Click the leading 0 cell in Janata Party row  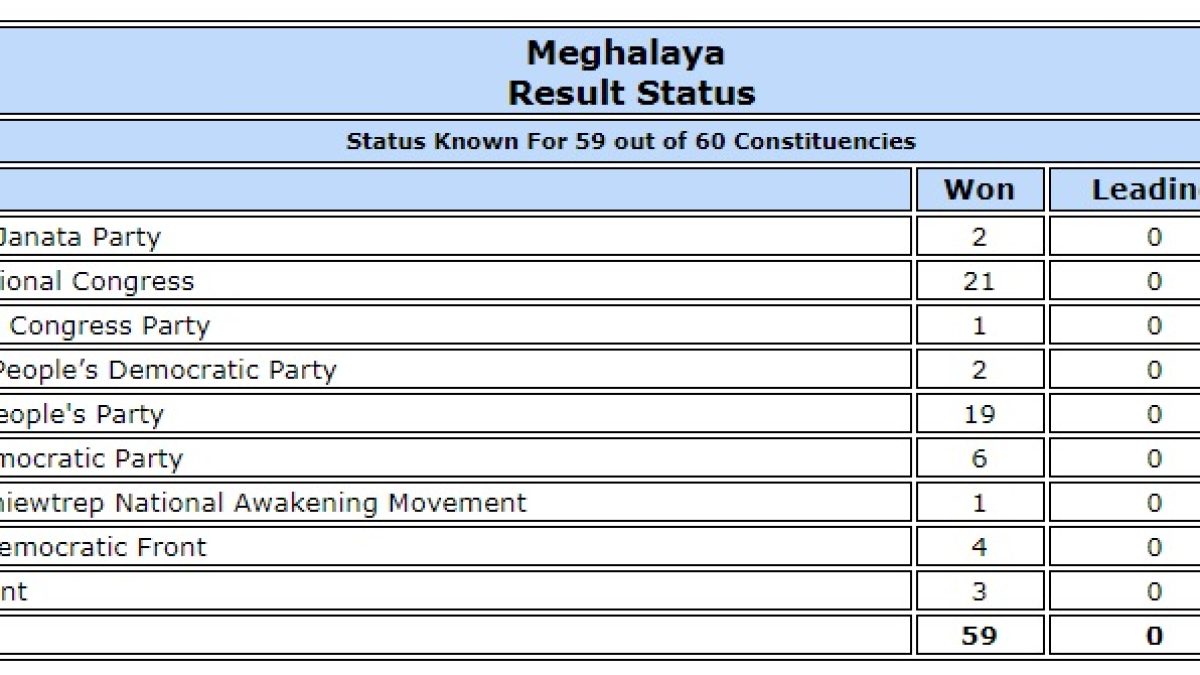pos(1154,237)
